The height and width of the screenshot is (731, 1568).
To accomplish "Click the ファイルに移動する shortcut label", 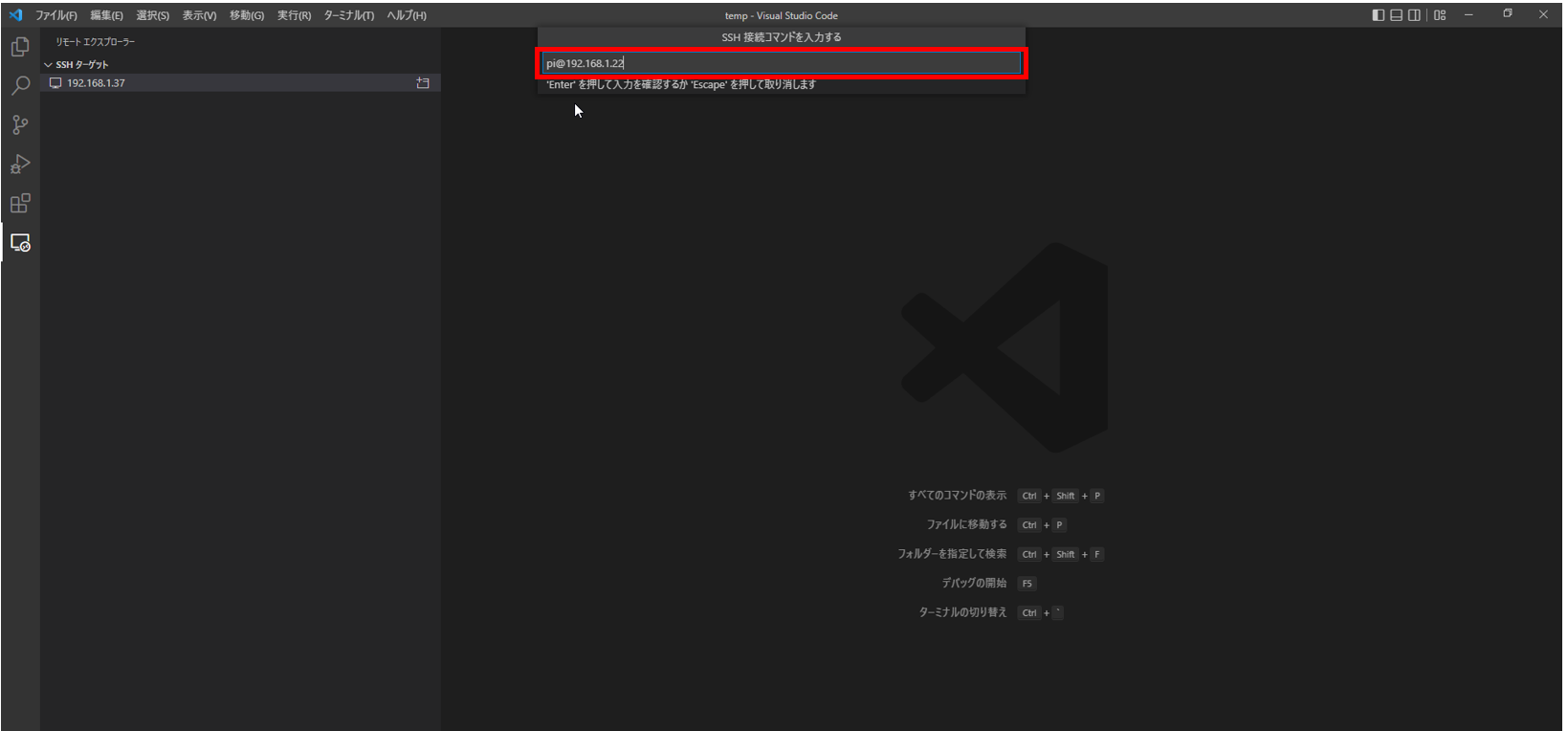I will 966,524.
